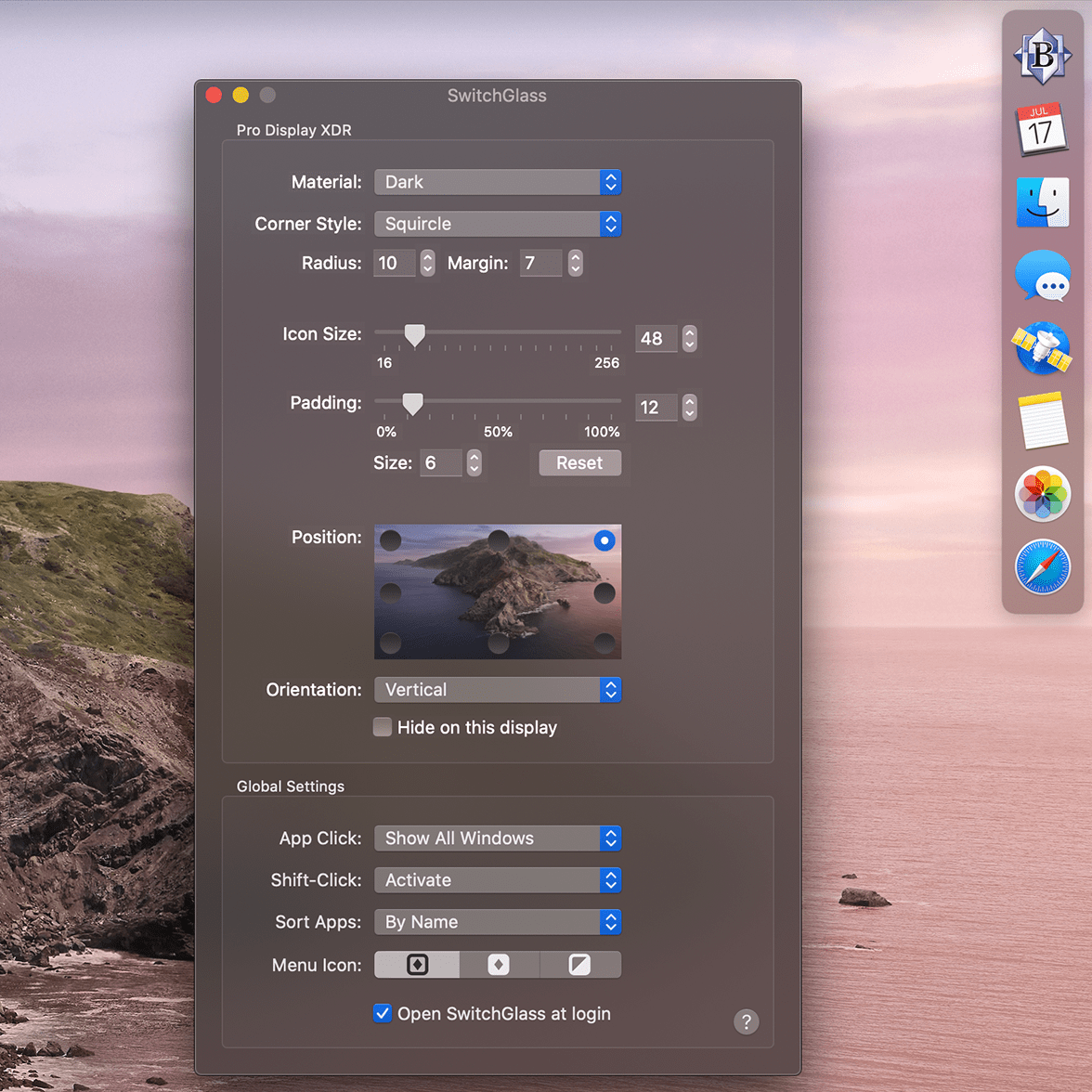Open Messages from the app switcher
The height and width of the screenshot is (1092, 1092).
click(x=1042, y=276)
